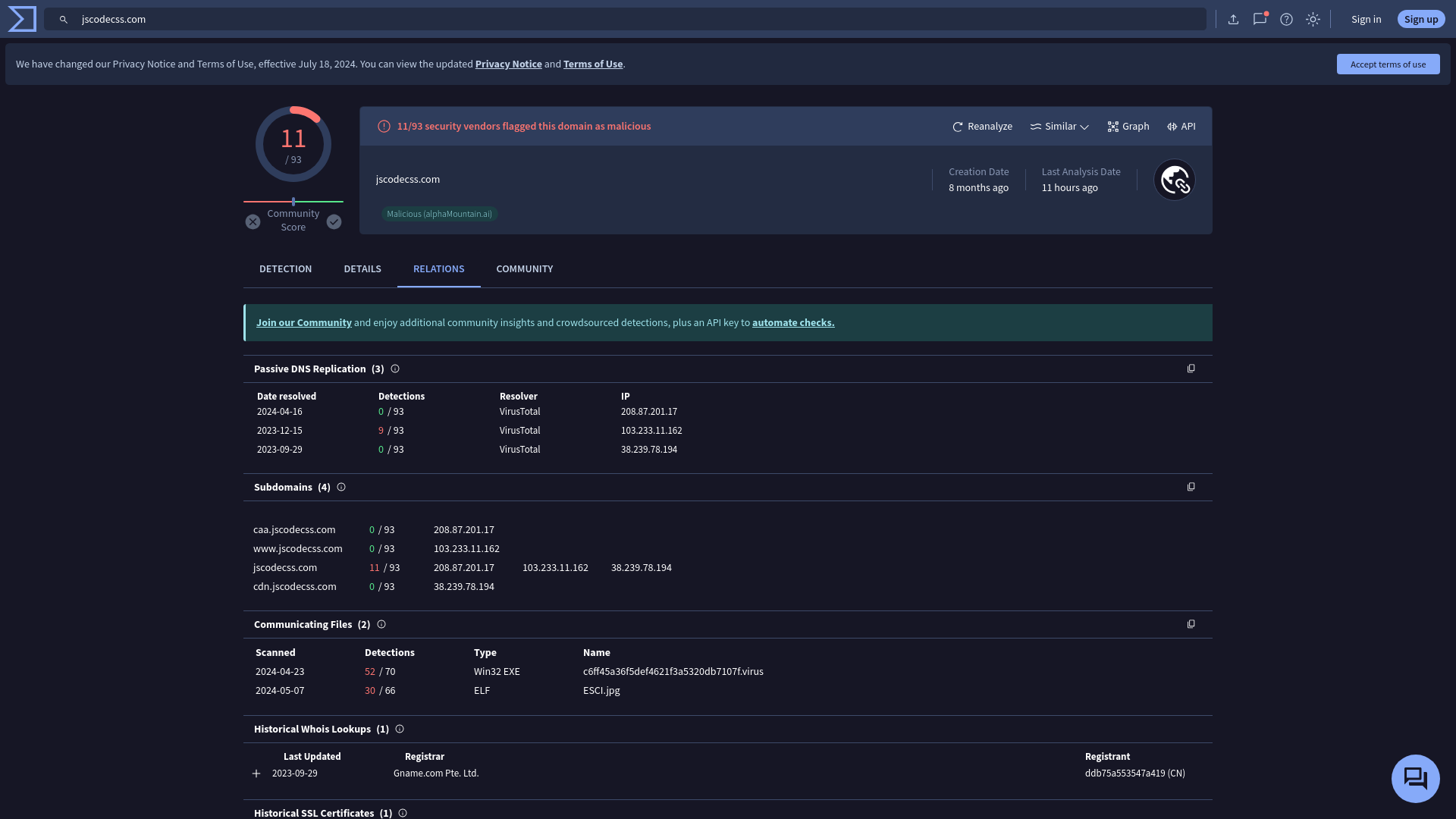Click Sign in
The height and width of the screenshot is (819, 1456).
click(x=1367, y=20)
